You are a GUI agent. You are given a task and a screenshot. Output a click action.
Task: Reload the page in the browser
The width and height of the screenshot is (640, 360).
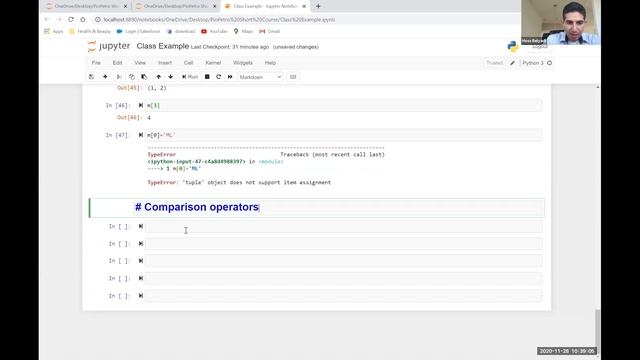click(71, 19)
